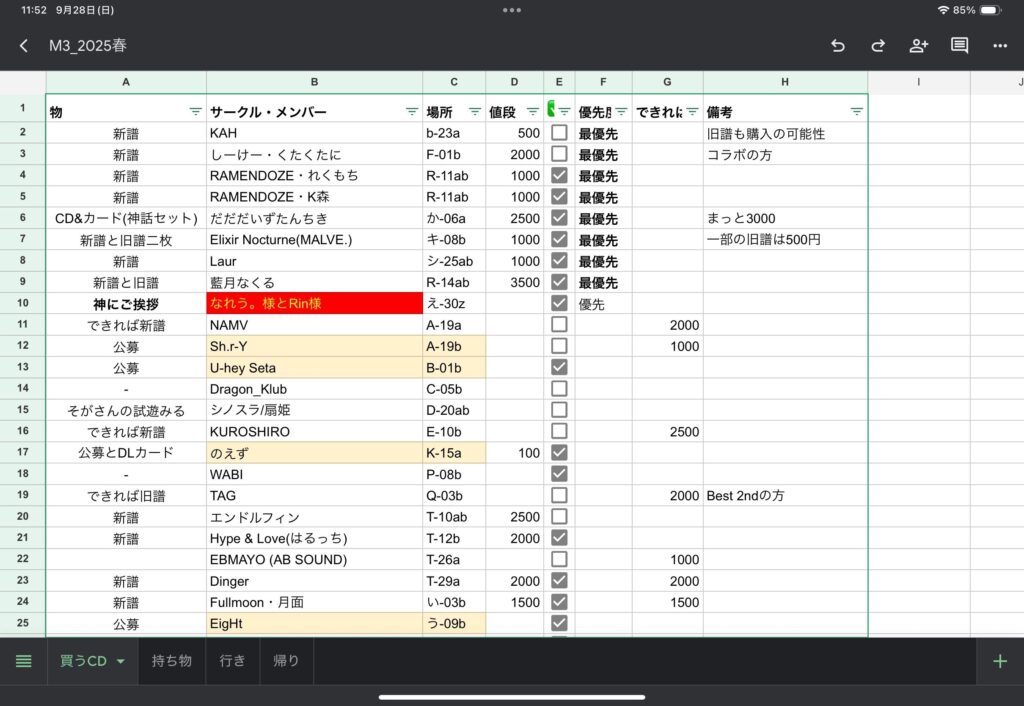Add a new sheet with plus button

(999, 661)
